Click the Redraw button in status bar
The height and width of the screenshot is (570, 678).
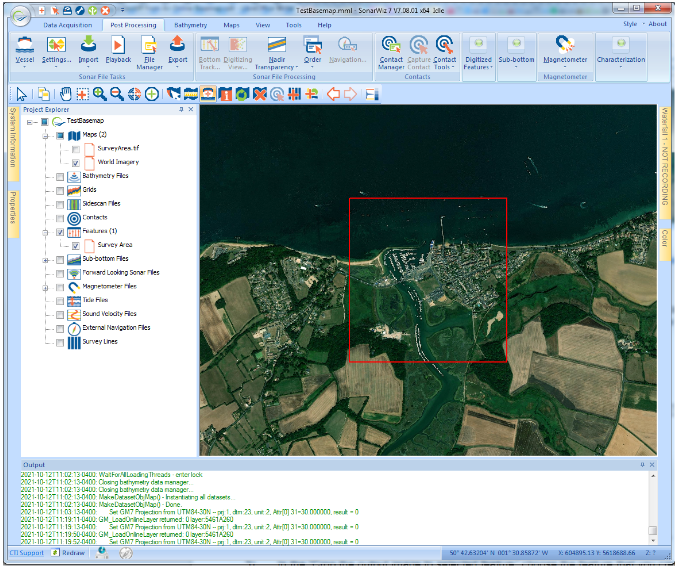coord(69,552)
